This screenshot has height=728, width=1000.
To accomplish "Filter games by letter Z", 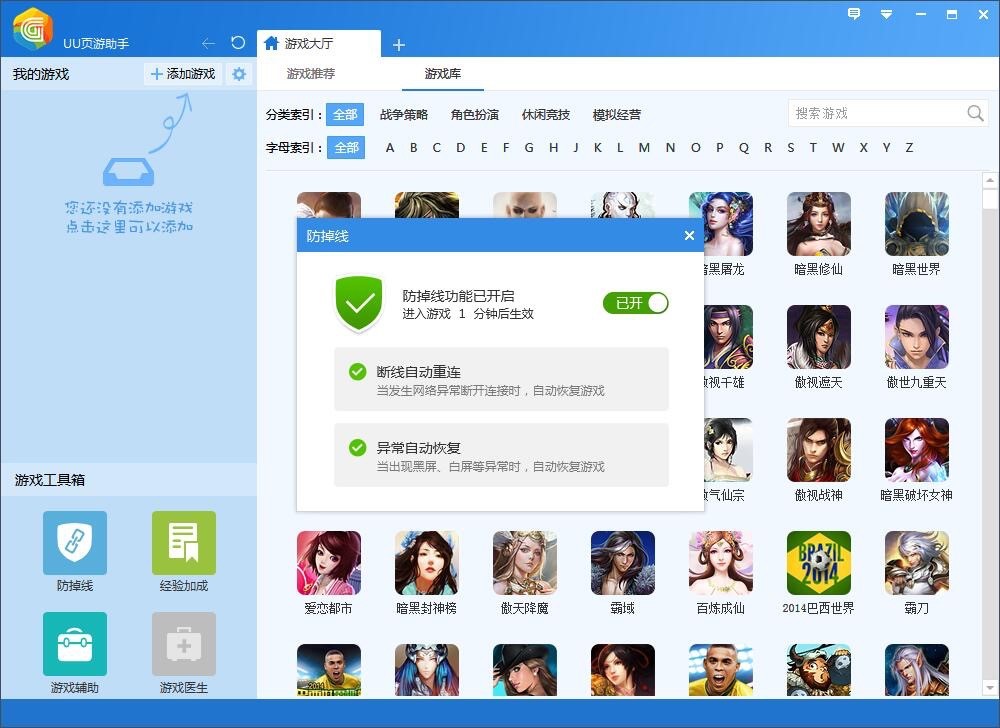I will tap(909, 148).
